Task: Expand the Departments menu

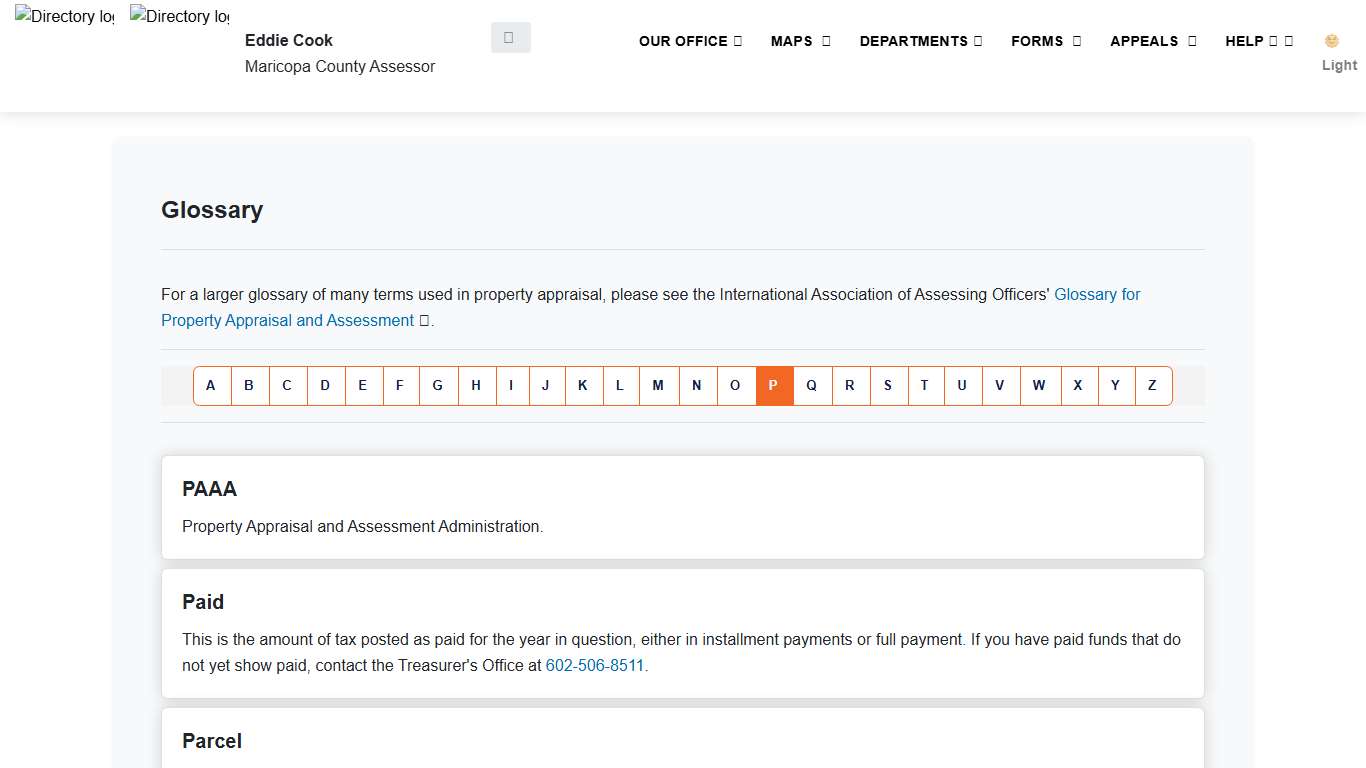Action: (920, 41)
